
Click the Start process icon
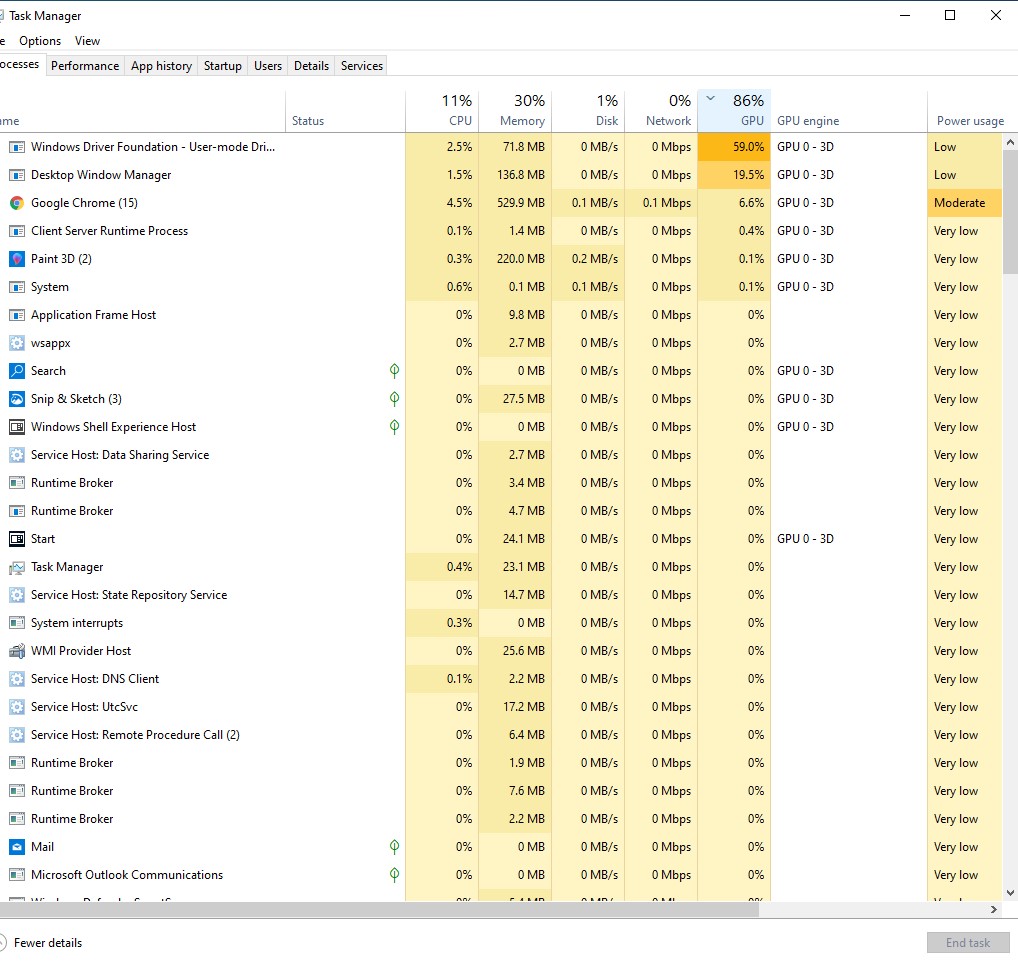point(16,539)
